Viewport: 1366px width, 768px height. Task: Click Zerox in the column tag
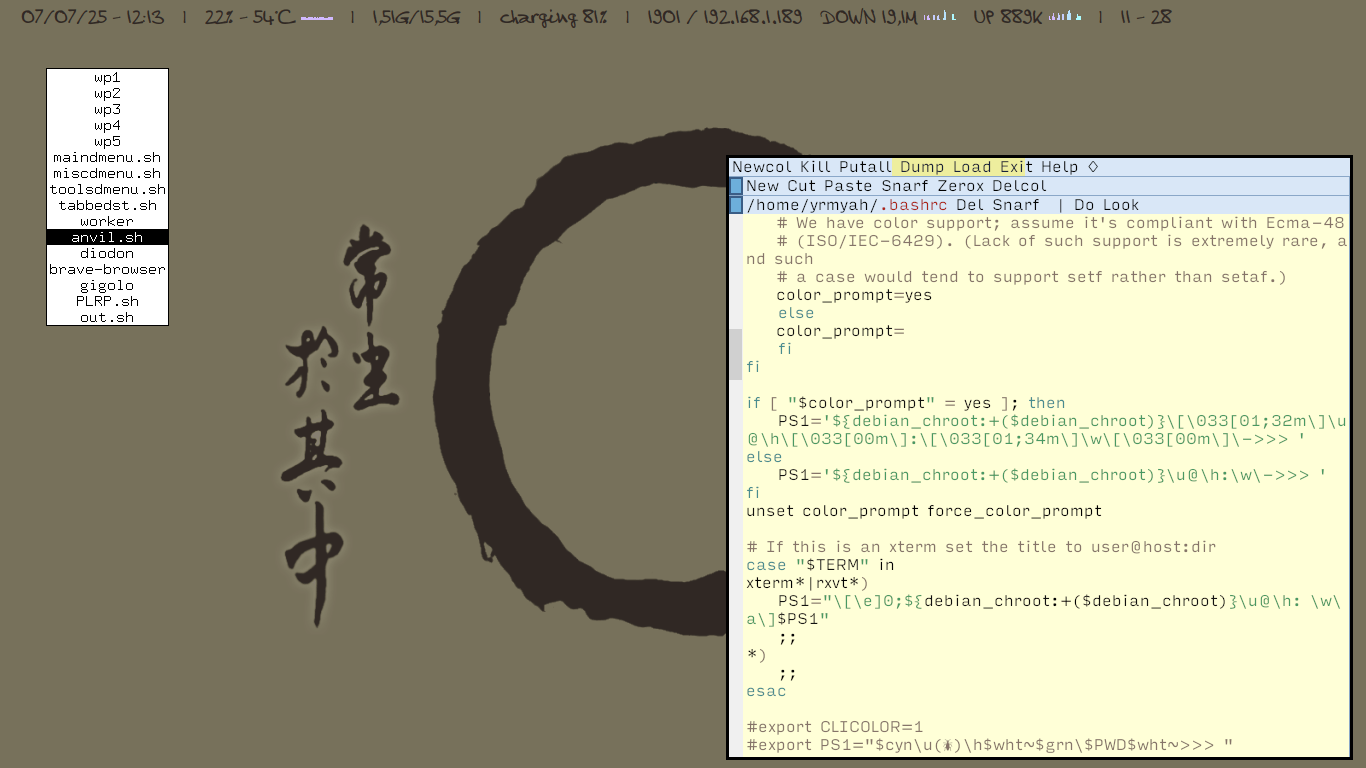[x=960, y=186]
